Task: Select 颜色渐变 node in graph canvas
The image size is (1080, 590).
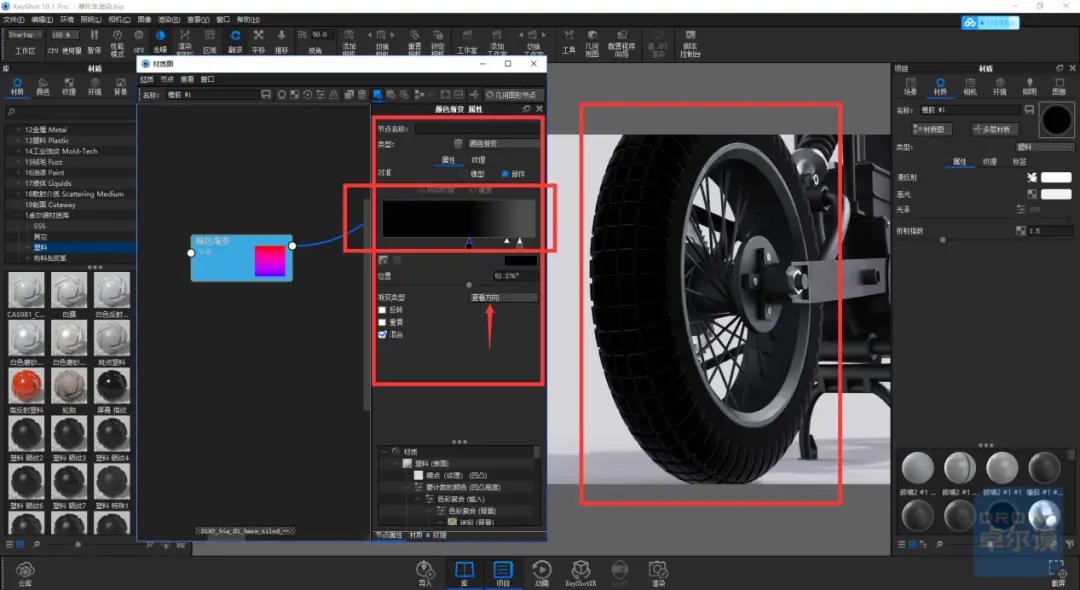Action: pos(242,257)
